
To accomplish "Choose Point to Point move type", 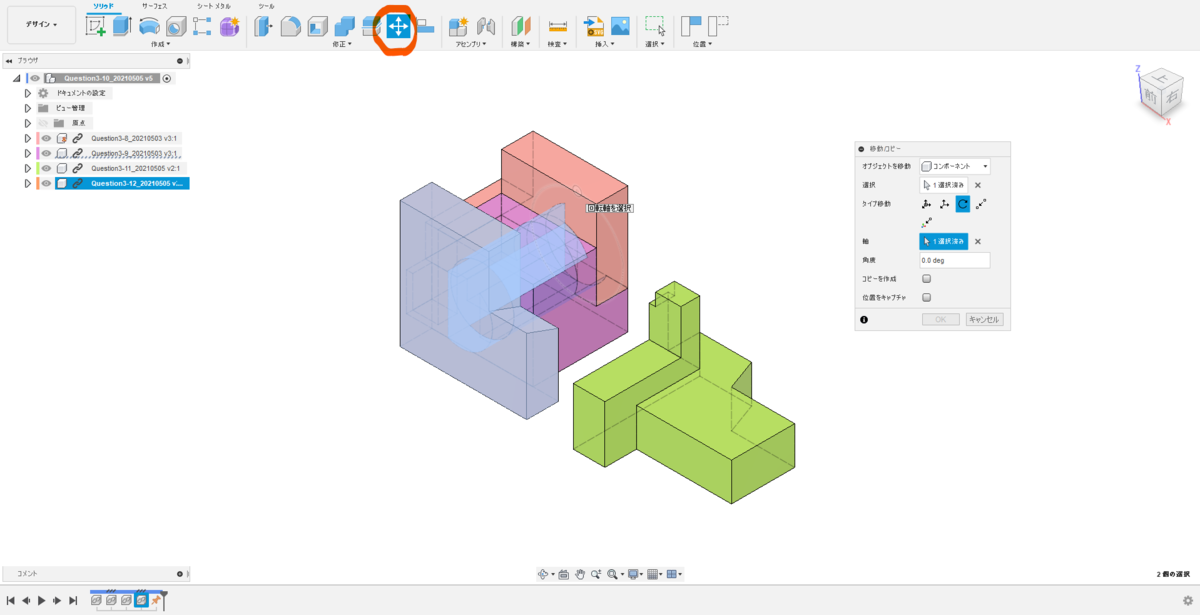I will point(982,204).
